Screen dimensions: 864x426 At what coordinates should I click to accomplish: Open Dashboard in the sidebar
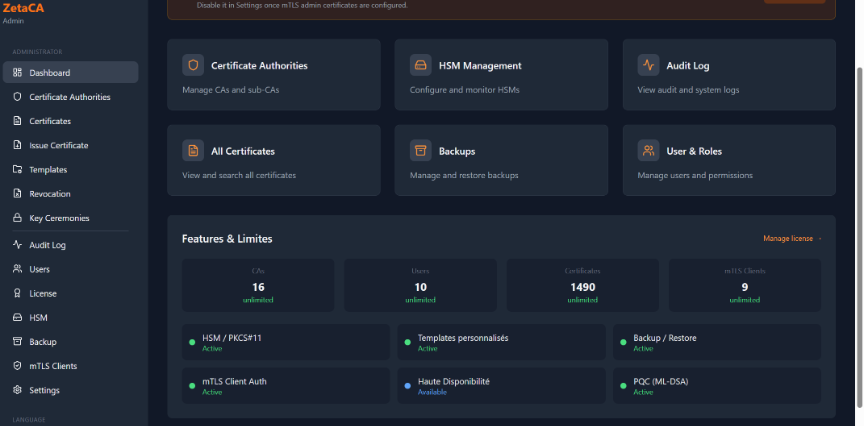tap(71, 72)
